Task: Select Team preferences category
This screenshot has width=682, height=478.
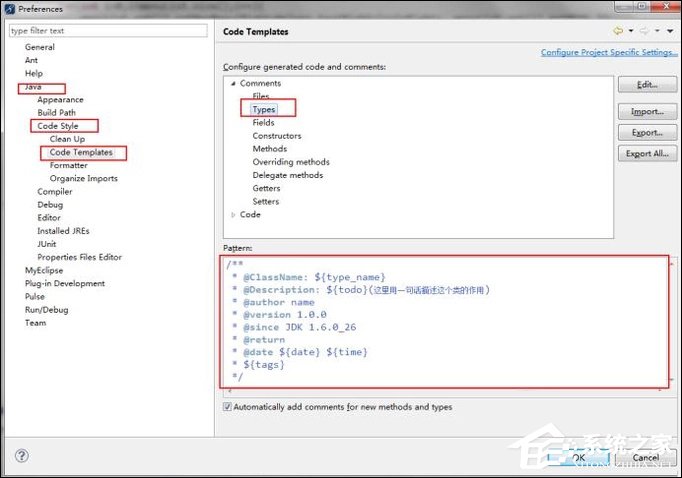Action: coord(35,323)
